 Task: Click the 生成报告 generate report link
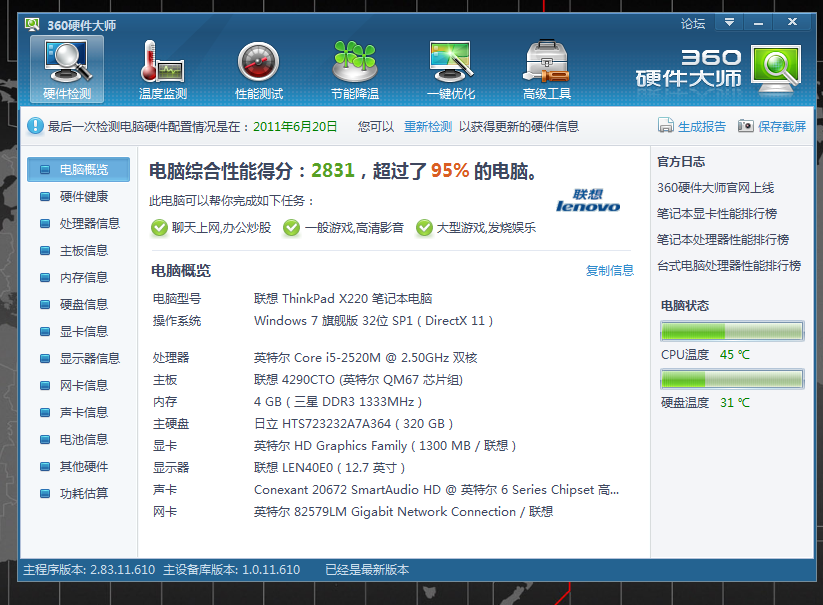pyautogui.click(x=702, y=126)
